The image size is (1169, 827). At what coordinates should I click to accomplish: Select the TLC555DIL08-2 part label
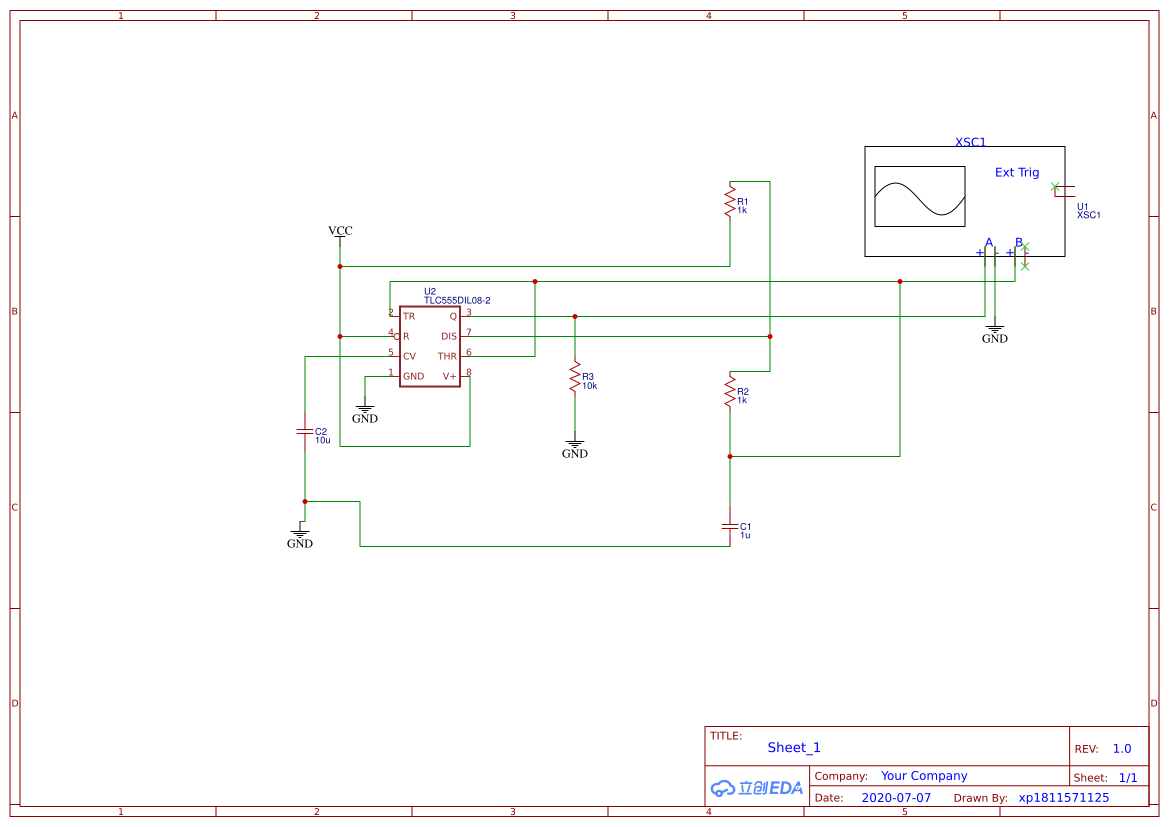[x=457, y=301]
